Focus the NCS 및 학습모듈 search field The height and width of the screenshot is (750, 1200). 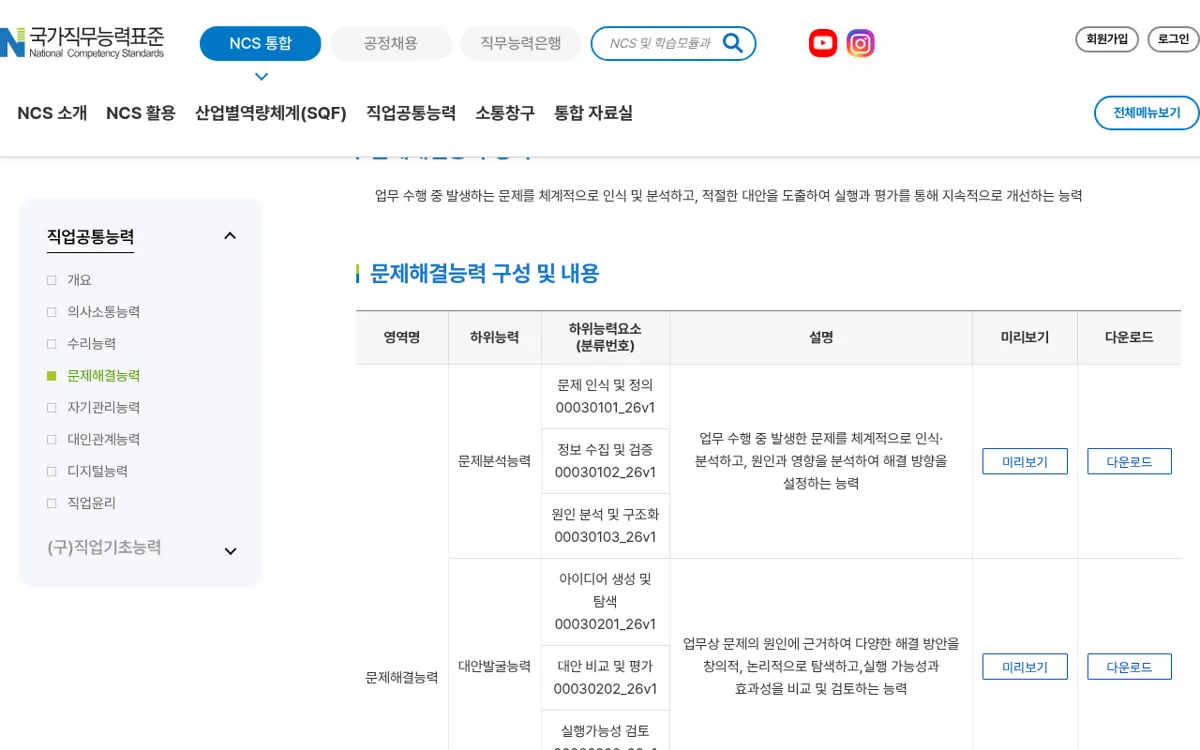click(x=660, y=43)
